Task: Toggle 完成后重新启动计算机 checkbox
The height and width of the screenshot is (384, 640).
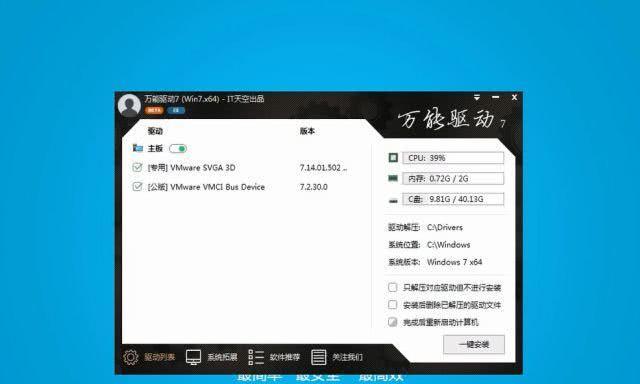Action: coord(393,322)
